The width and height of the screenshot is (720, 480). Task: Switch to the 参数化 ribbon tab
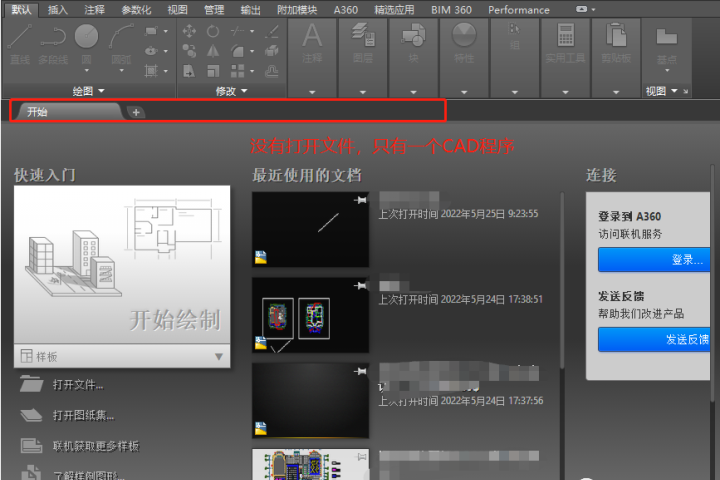pyautogui.click(x=136, y=10)
